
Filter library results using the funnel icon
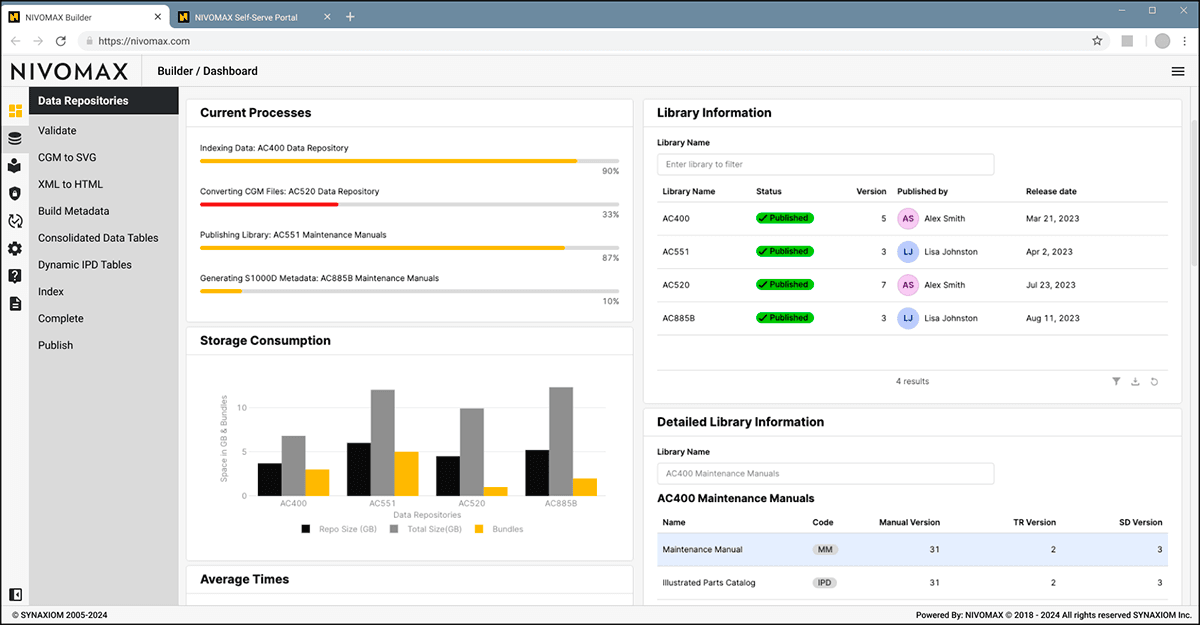[x=1117, y=381]
